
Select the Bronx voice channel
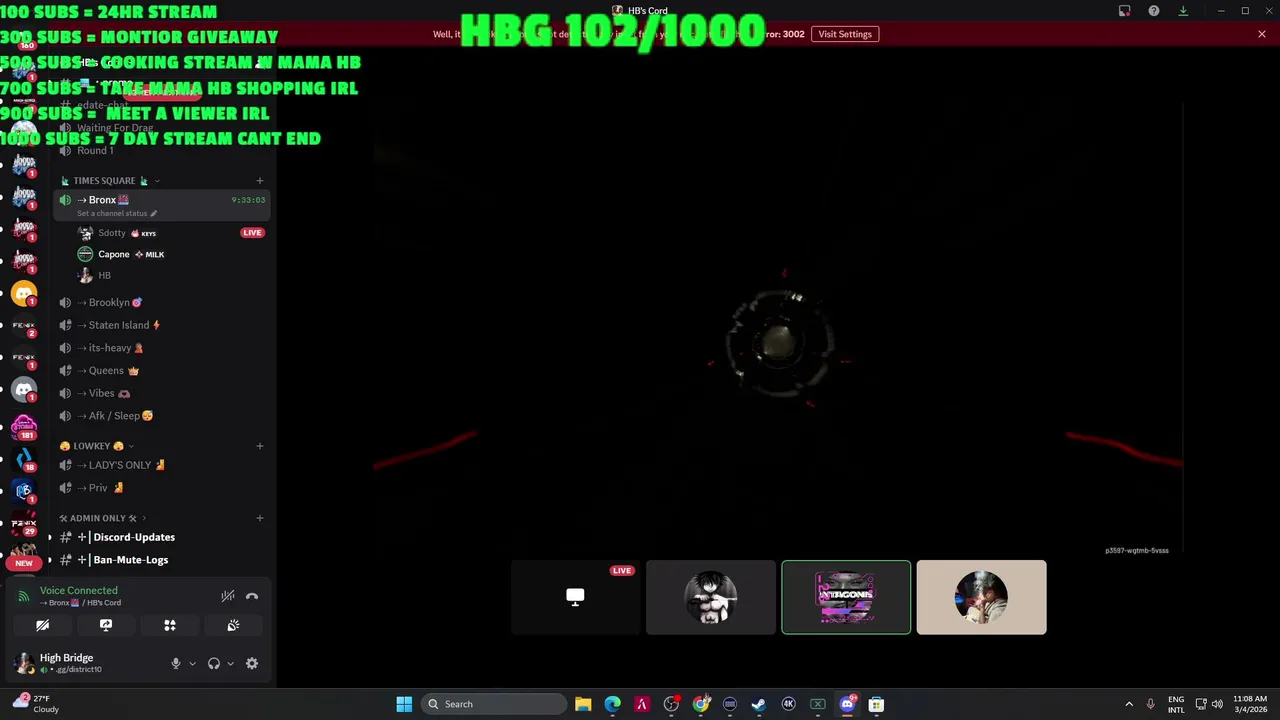pos(162,204)
